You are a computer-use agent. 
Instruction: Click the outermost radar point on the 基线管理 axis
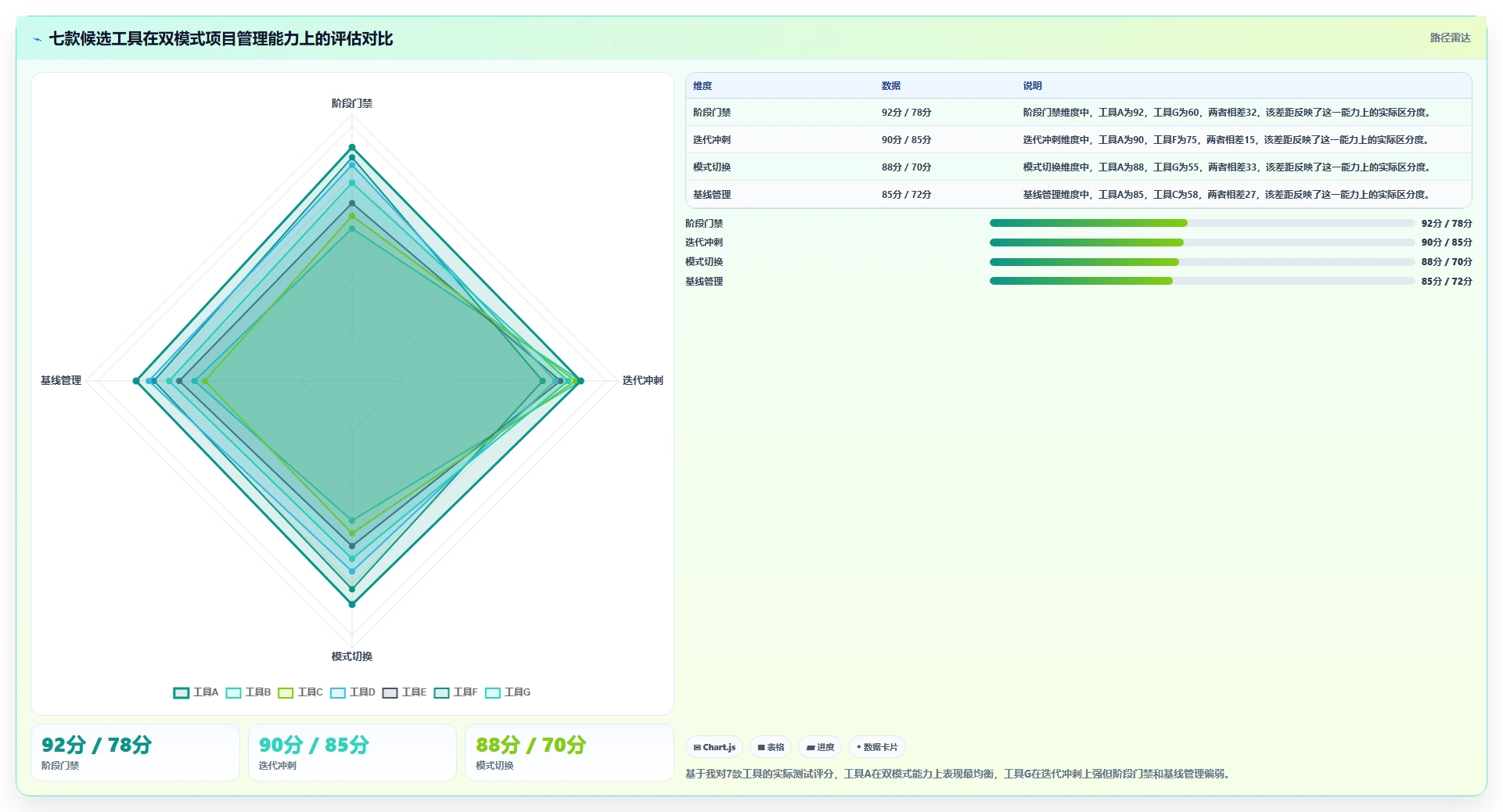click(136, 381)
